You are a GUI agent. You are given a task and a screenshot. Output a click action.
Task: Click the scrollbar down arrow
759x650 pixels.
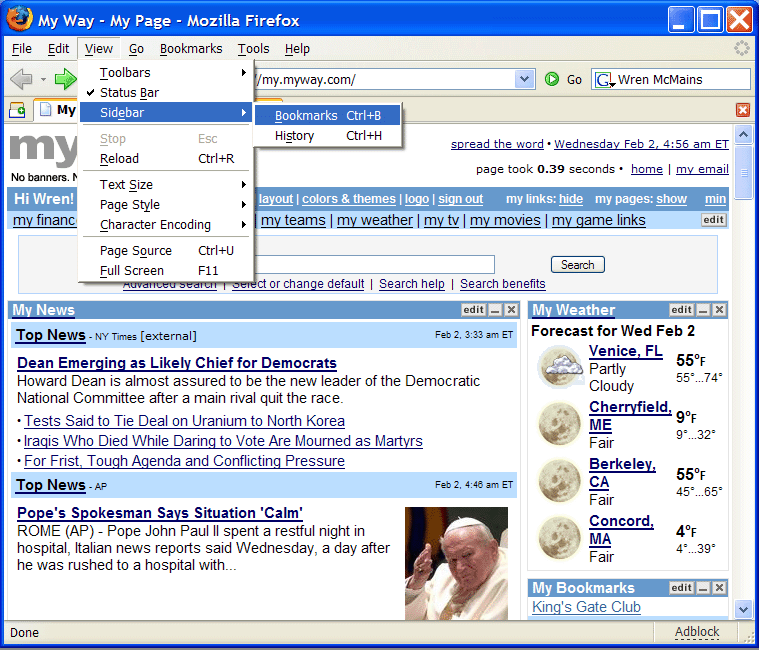coord(744,609)
